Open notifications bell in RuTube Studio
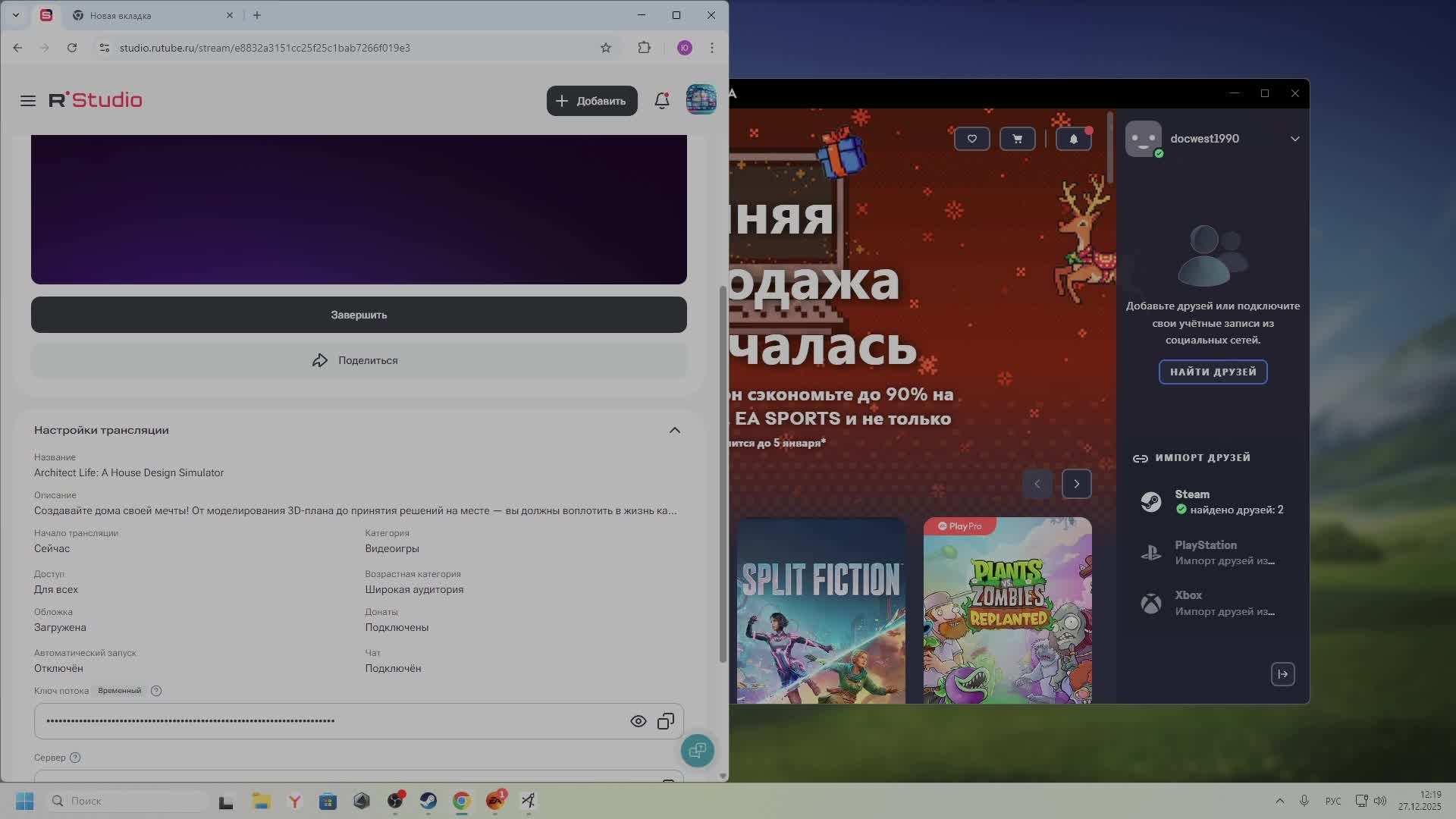The image size is (1456, 819). (661, 101)
